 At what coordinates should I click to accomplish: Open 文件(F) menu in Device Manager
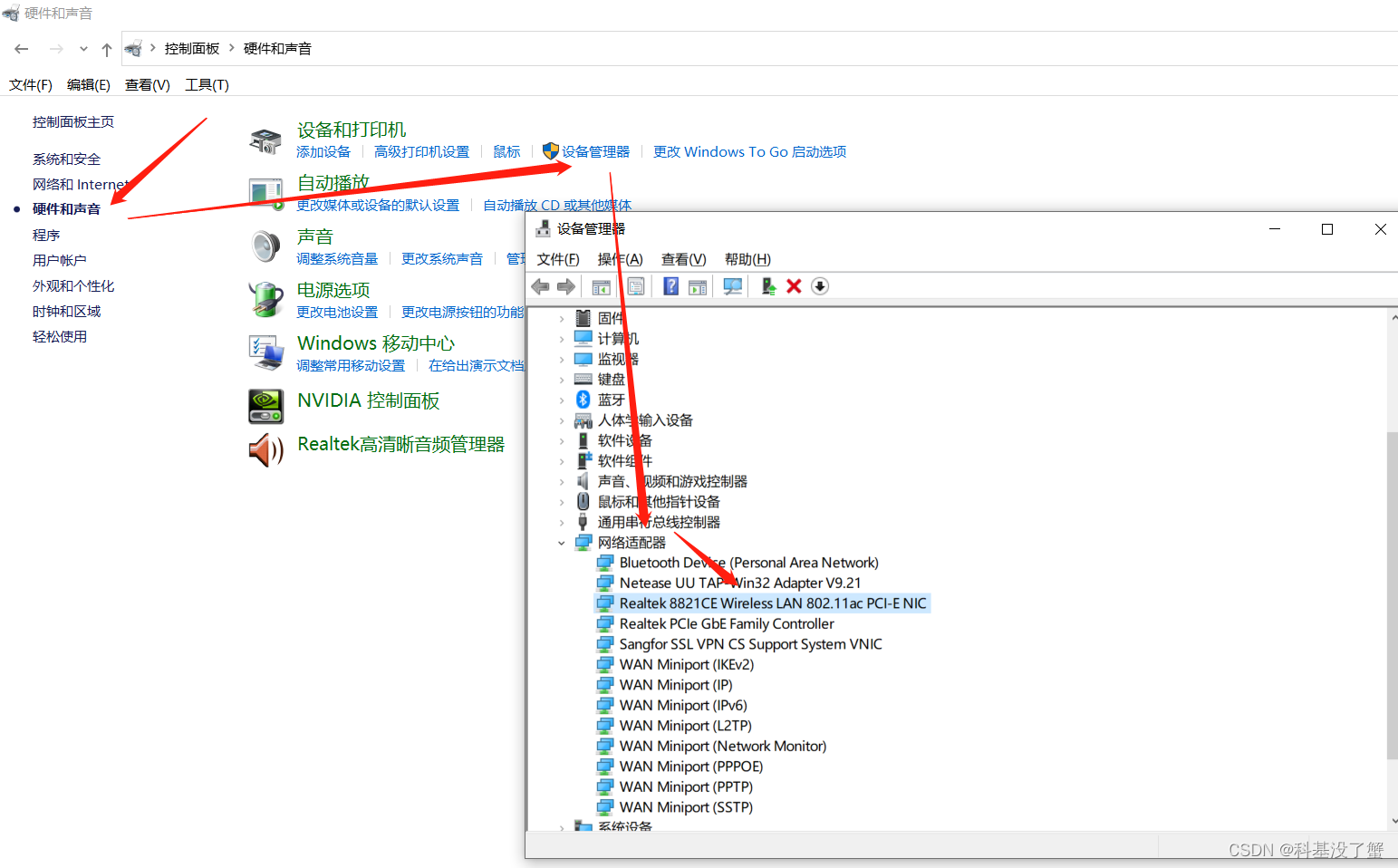(x=558, y=259)
